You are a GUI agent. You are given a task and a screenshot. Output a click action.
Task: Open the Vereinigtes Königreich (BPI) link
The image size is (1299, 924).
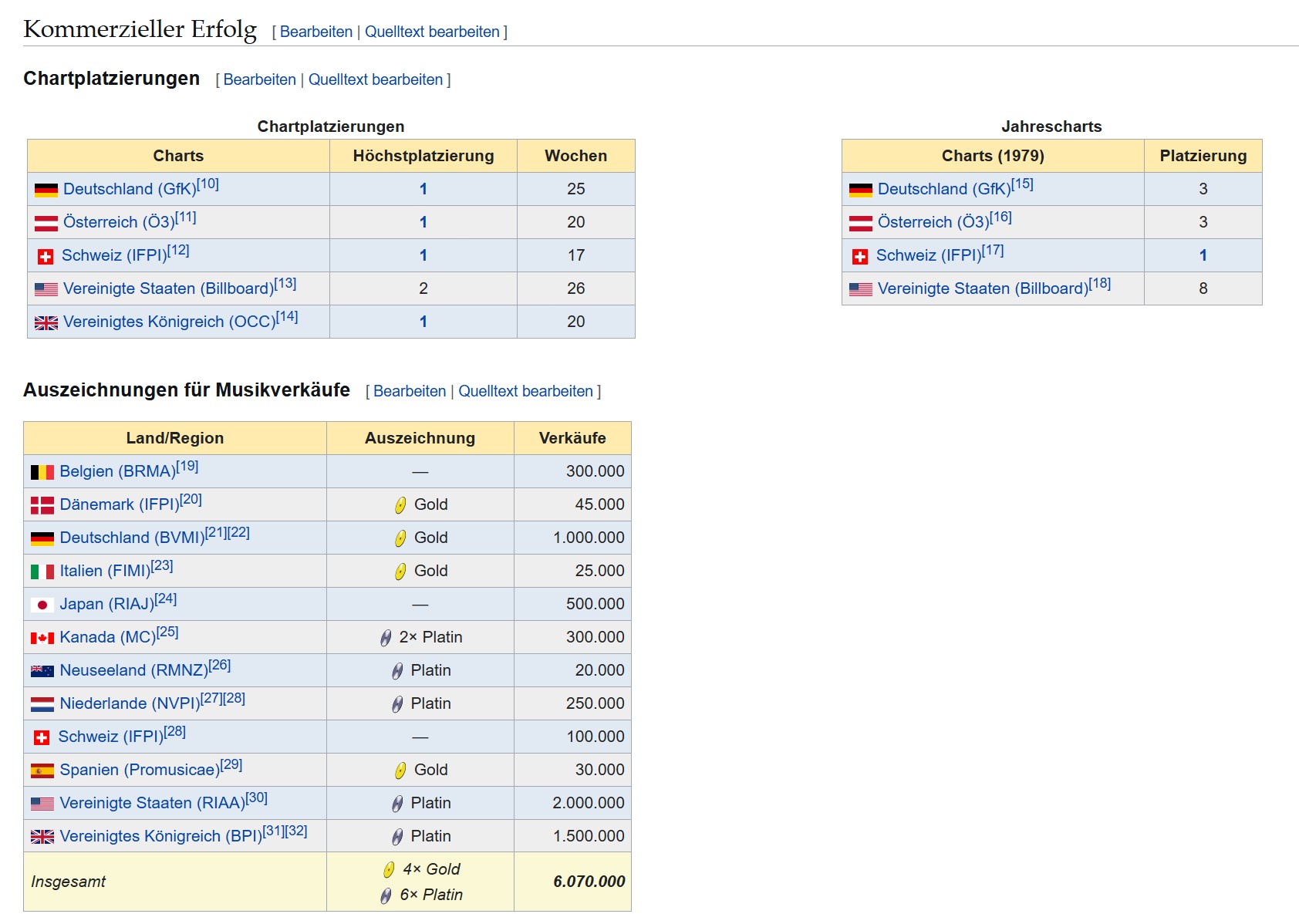click(x=161, y=836)
